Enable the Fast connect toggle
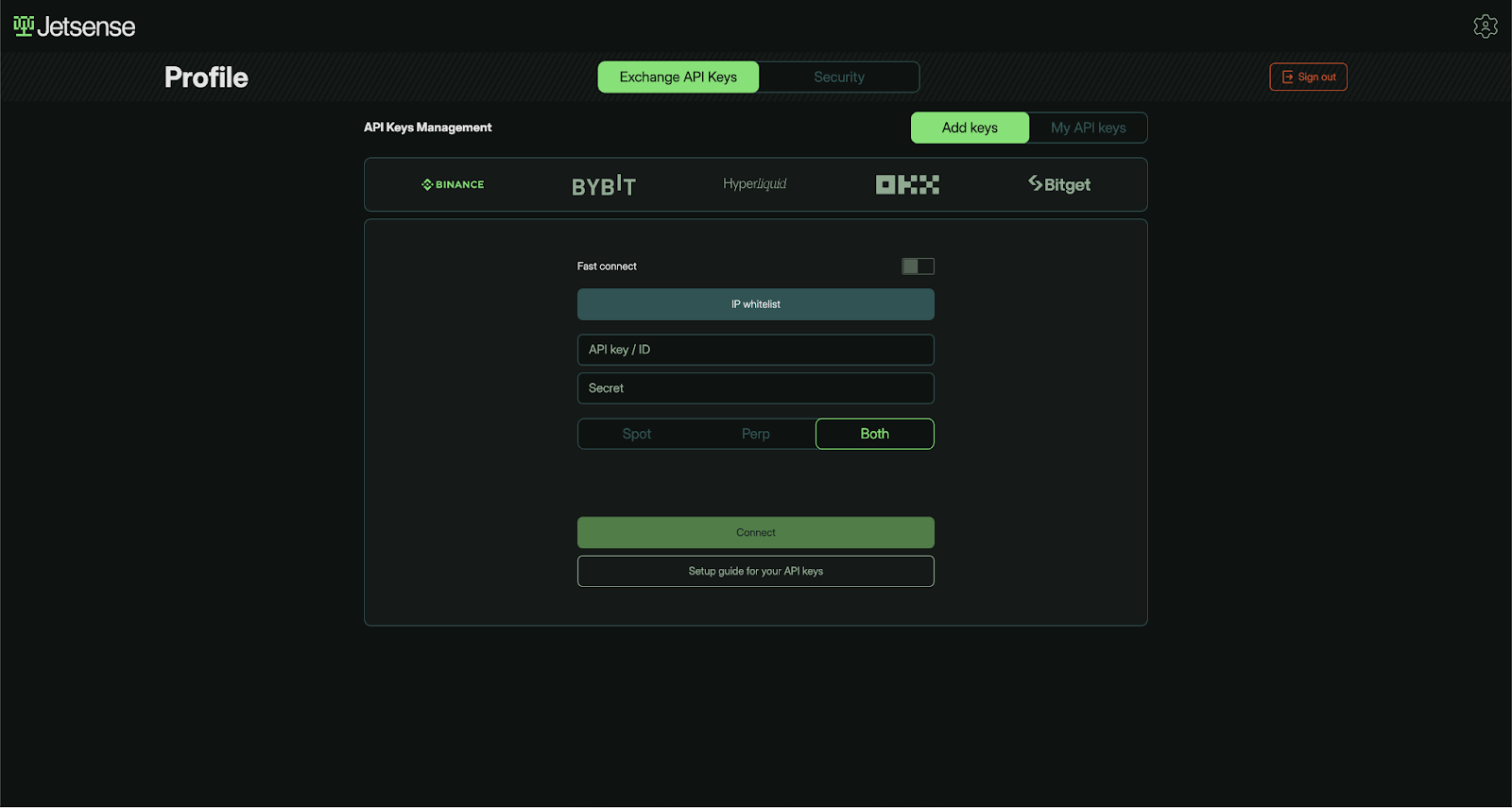 918,266
